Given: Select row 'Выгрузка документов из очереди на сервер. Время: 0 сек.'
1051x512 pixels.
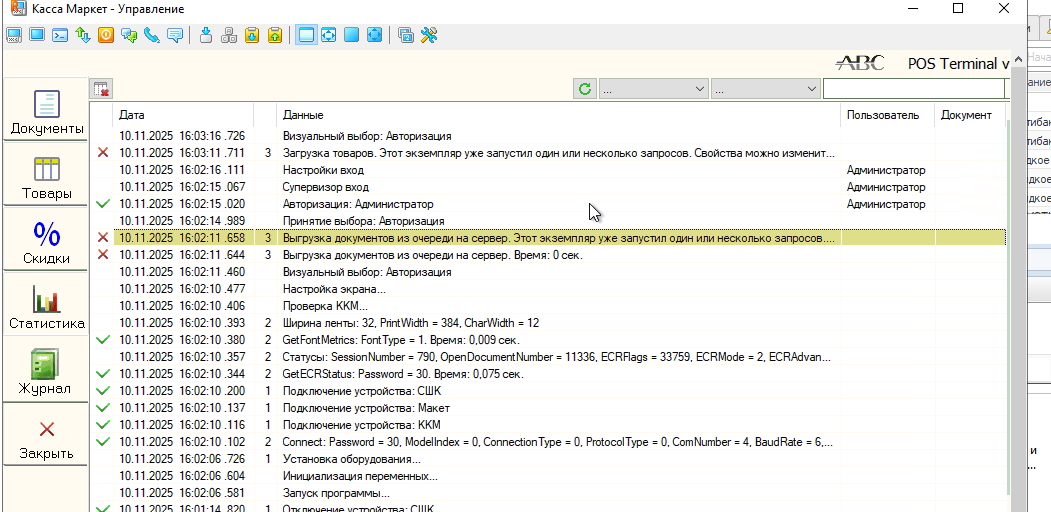Looking at the screenshot, I should (548, 255).
